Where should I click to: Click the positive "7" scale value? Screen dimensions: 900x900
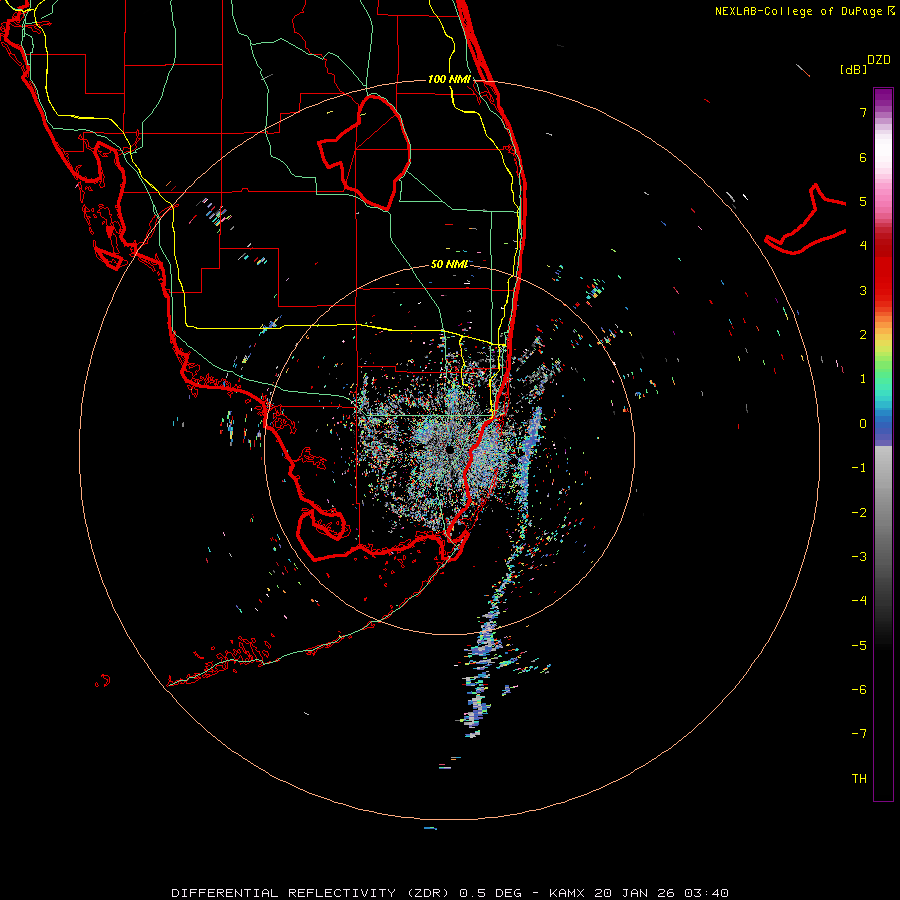pos(863,112)
